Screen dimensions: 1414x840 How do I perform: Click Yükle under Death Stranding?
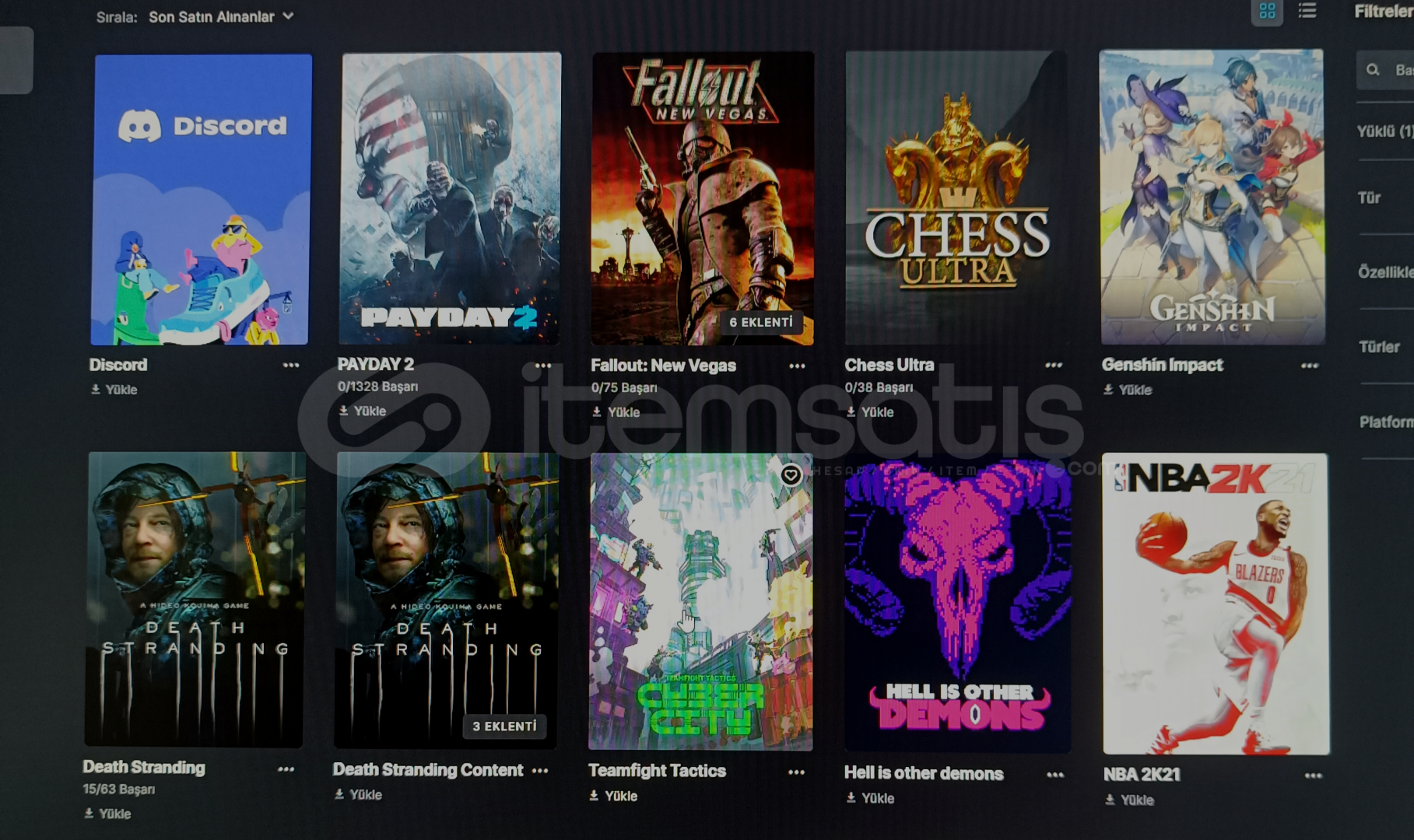click(x=107, y=814)
